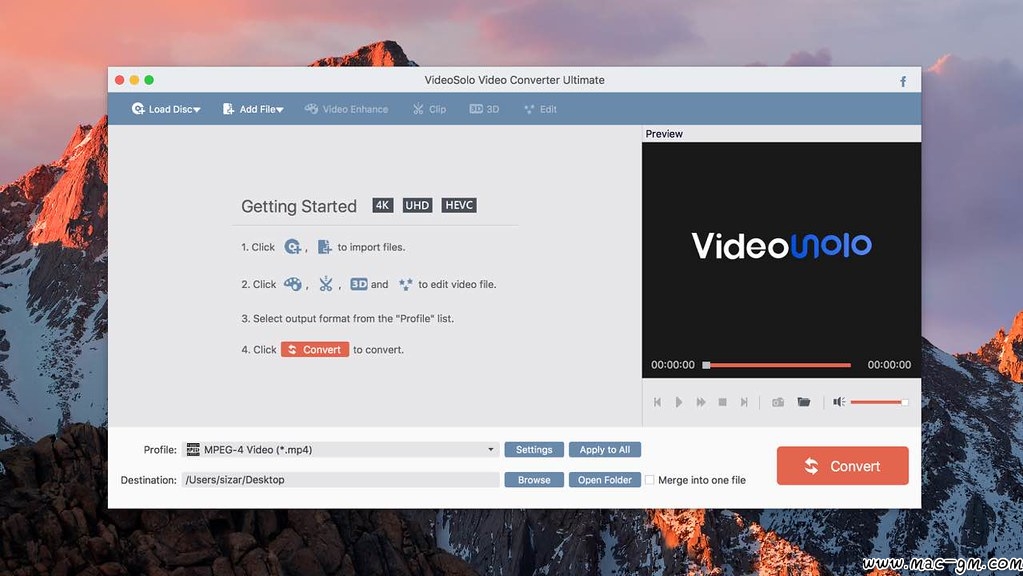Open profile Settings
Viewport: 1023px width, 576px height.
[x=534, y=449]
